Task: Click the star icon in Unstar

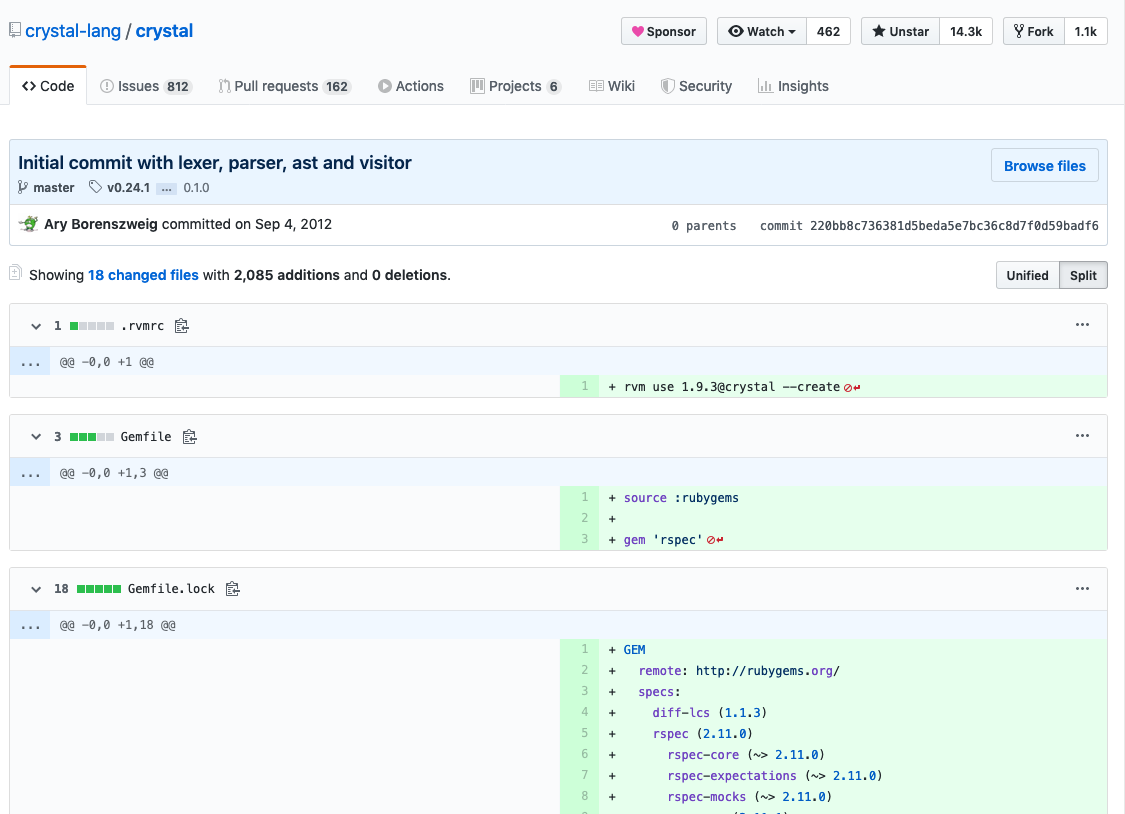Action: tap(878, 31)
